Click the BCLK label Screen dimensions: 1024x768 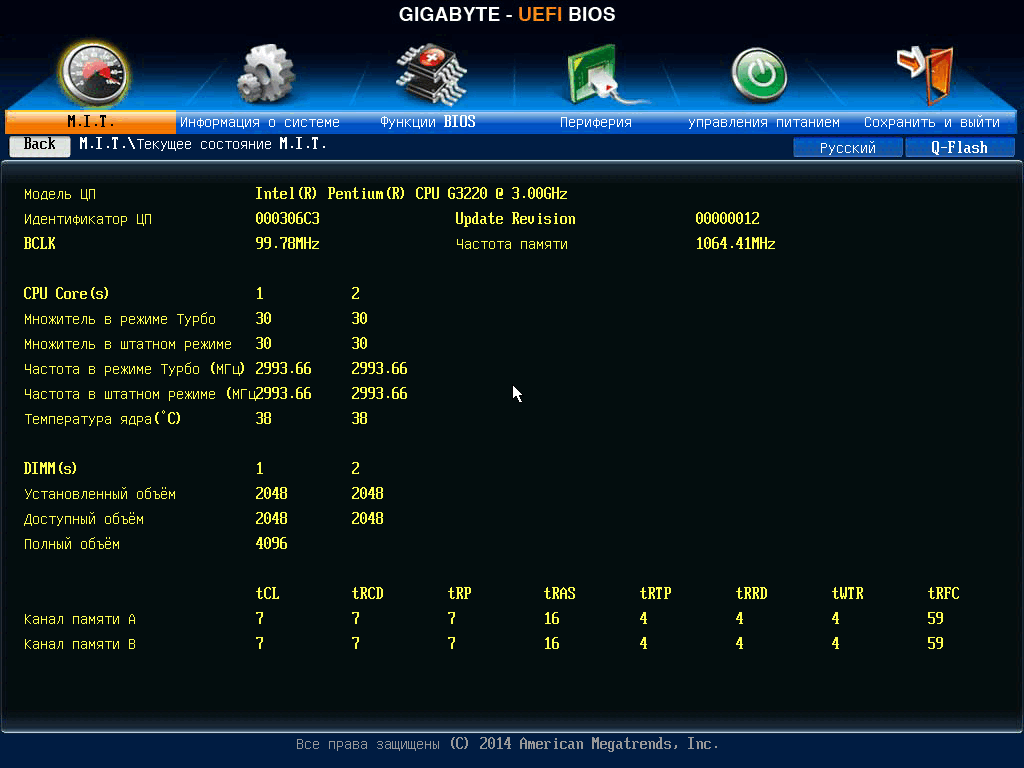coord(39,244)
